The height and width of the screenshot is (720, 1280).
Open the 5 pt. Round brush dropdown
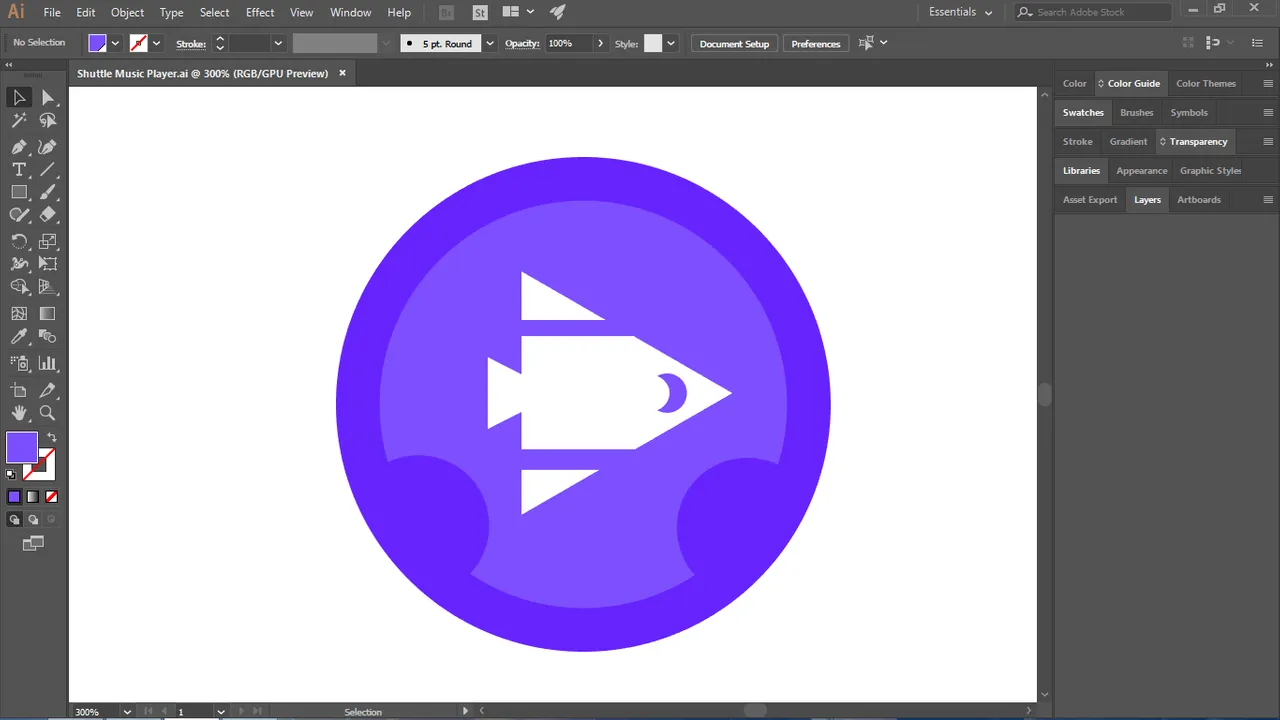point(489,43)
